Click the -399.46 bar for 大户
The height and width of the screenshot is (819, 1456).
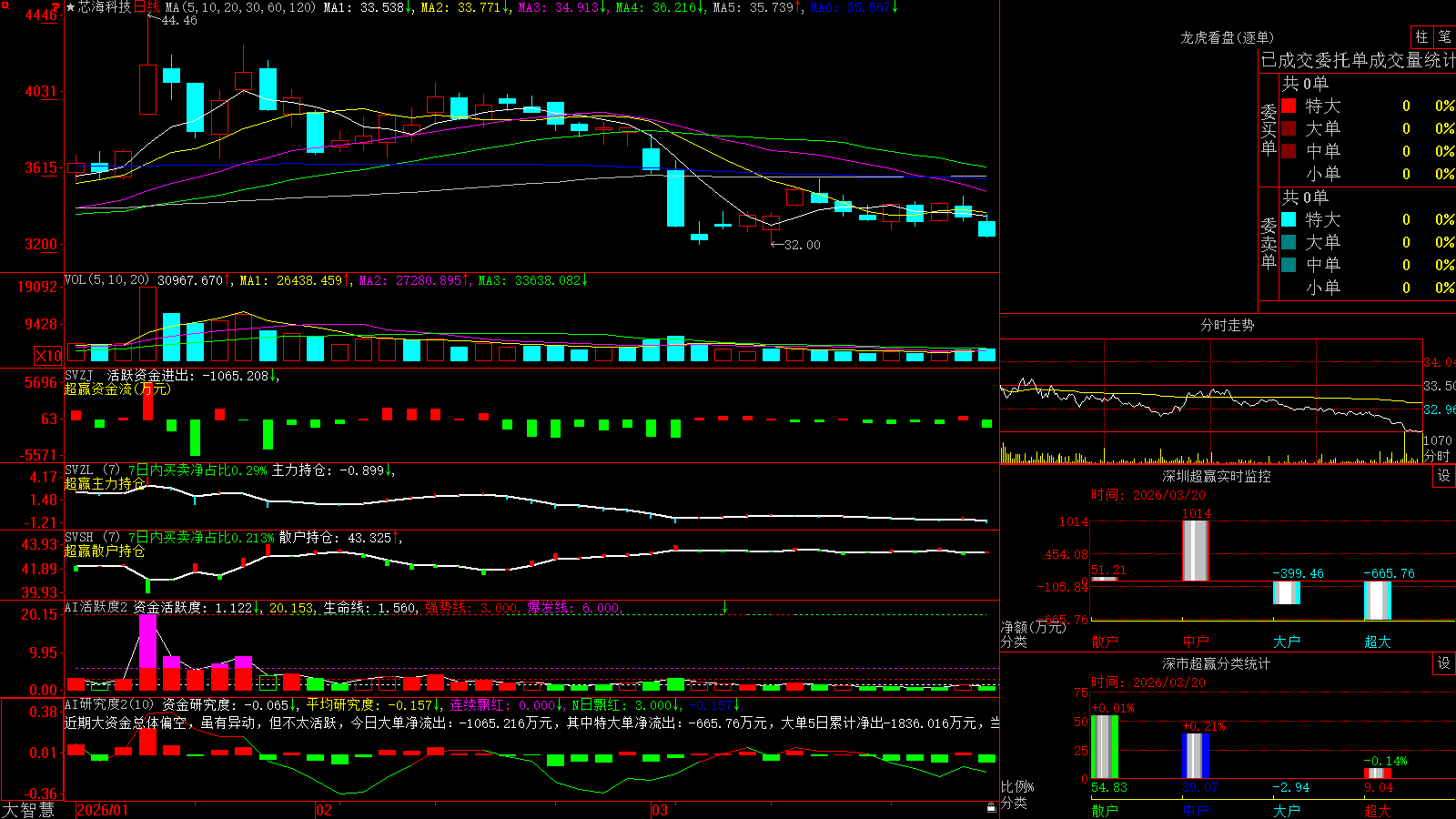pyautogui.click(x=1287, y=592)
